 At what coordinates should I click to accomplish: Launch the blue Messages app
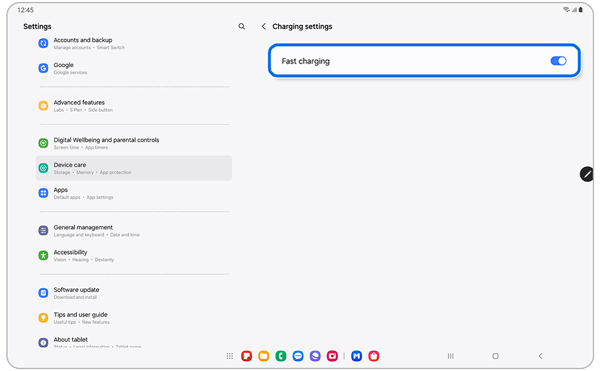(298, 356)
